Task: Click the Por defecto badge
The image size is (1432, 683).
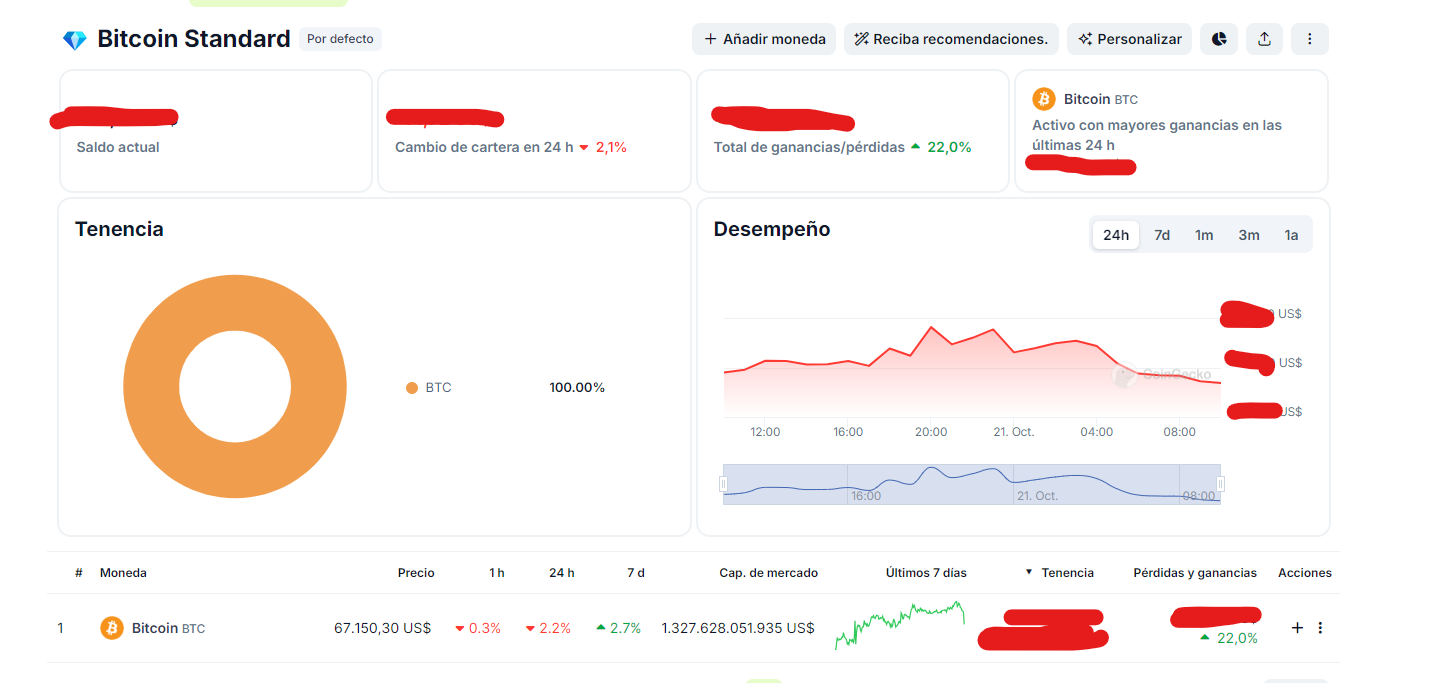Action: (340, 39)
